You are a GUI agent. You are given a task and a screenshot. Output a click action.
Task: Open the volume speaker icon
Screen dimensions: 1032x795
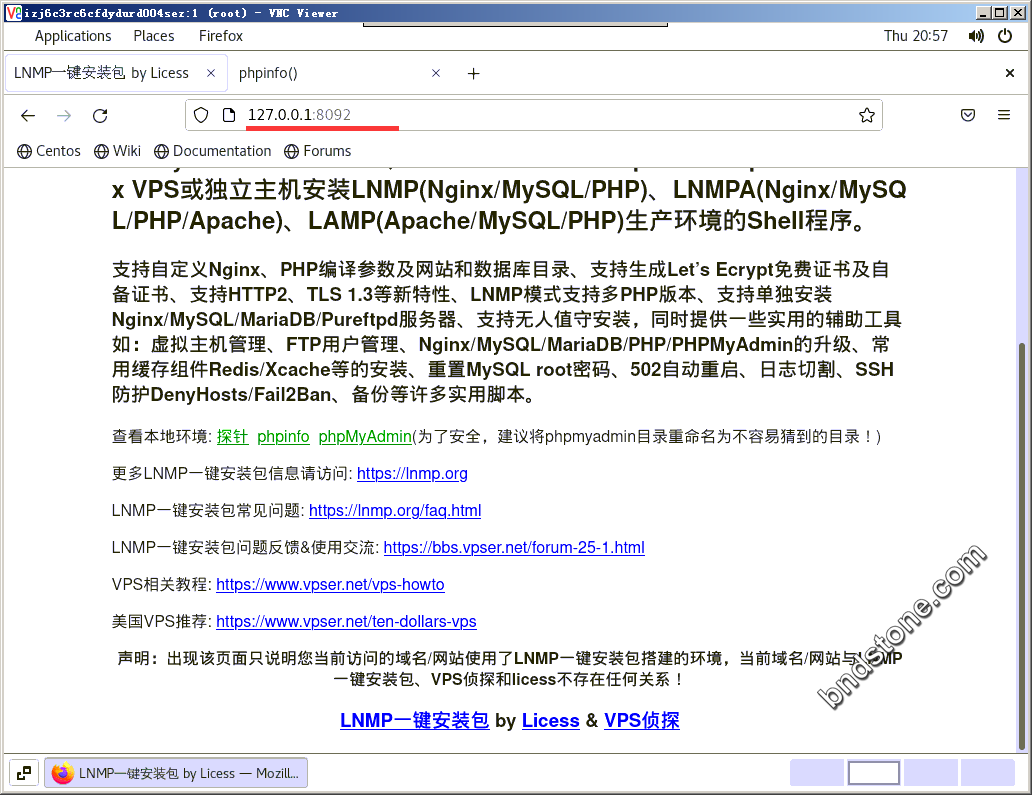976,36
